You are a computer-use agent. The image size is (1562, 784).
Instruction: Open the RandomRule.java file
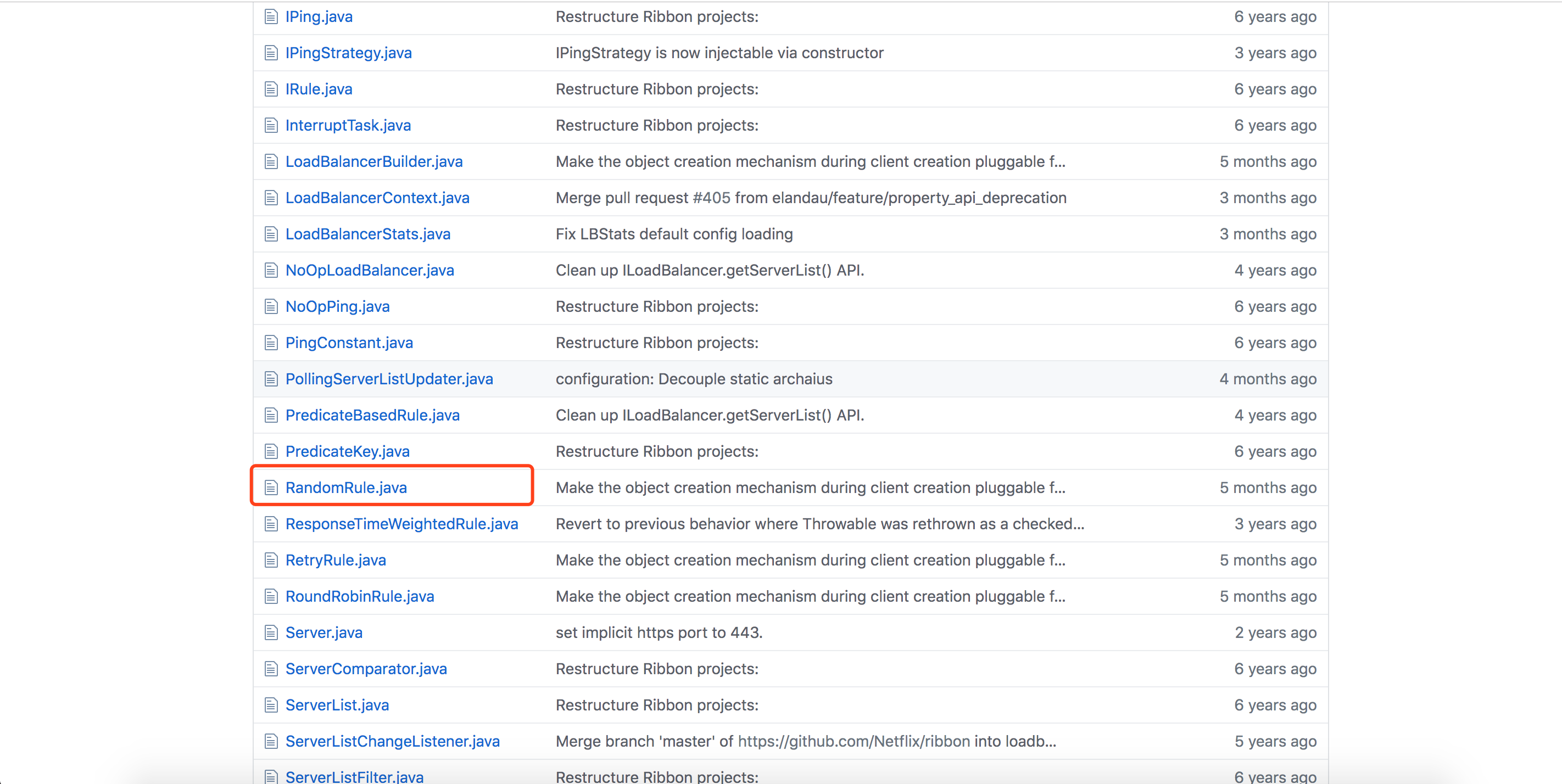click(x=346, y=488)
